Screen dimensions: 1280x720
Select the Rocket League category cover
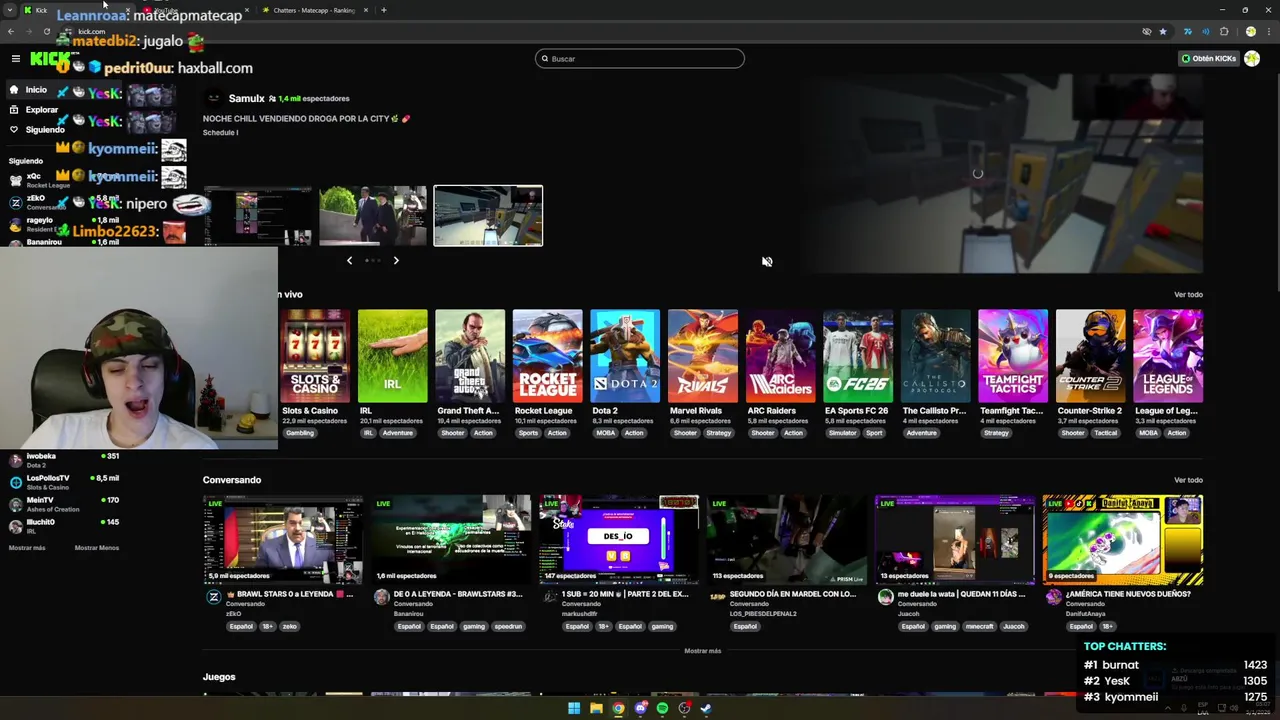pos(547,356)
